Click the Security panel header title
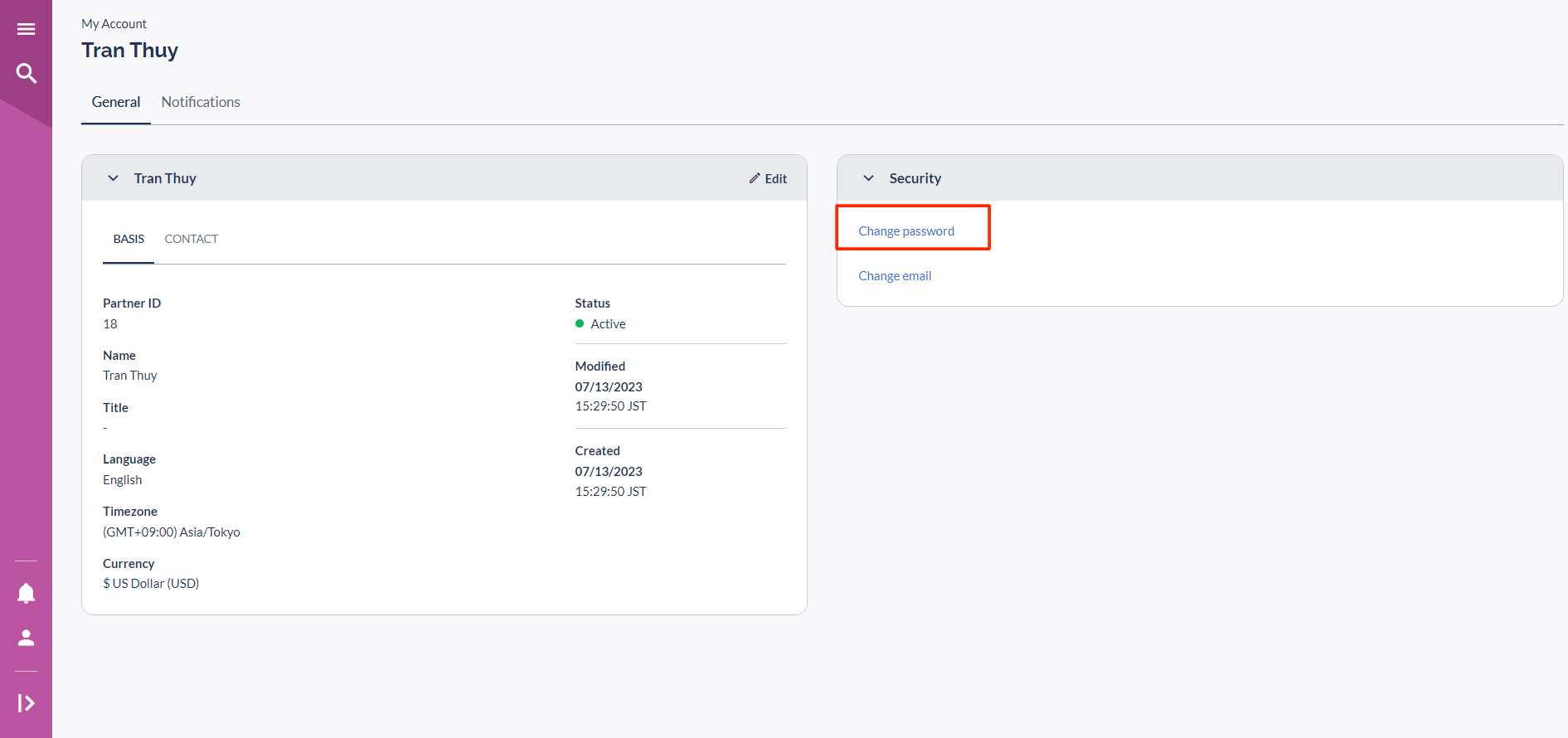Viewport: 1568px width, 738px height. pos(915,178)
